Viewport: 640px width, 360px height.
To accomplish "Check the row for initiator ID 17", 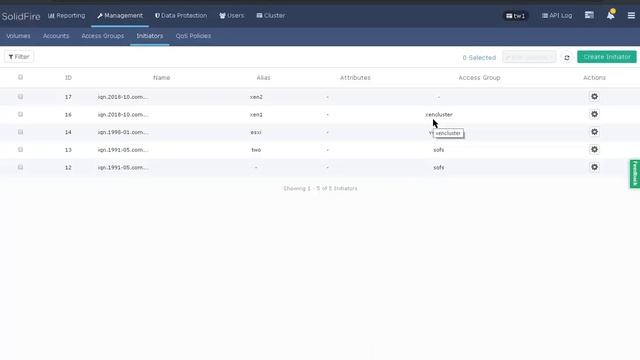I will click(20, 97).
